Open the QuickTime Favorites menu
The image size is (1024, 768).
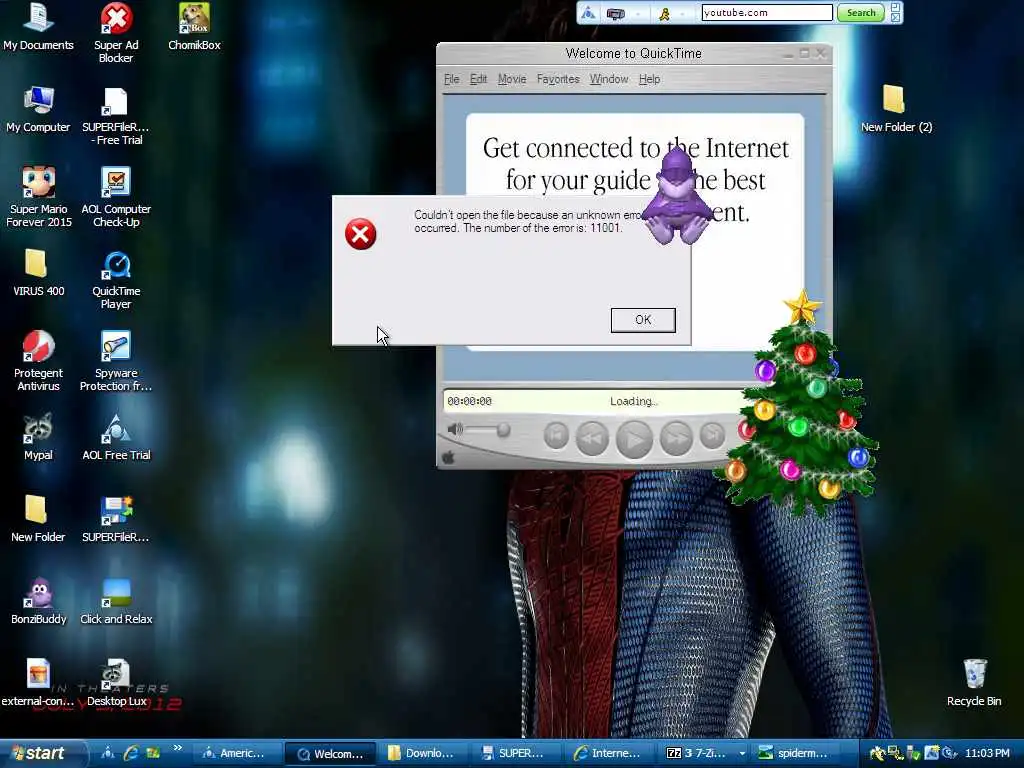click(558, 79)
